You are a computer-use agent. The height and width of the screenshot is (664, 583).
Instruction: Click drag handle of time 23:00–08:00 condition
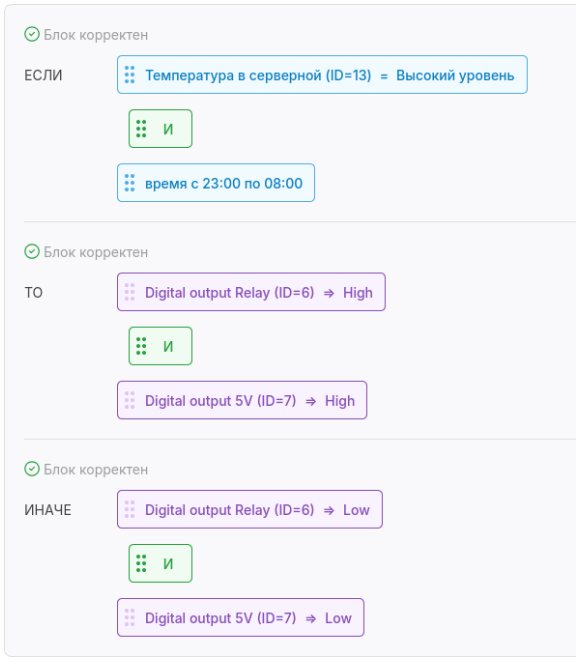pyautogui.click(x=130, y=183)
